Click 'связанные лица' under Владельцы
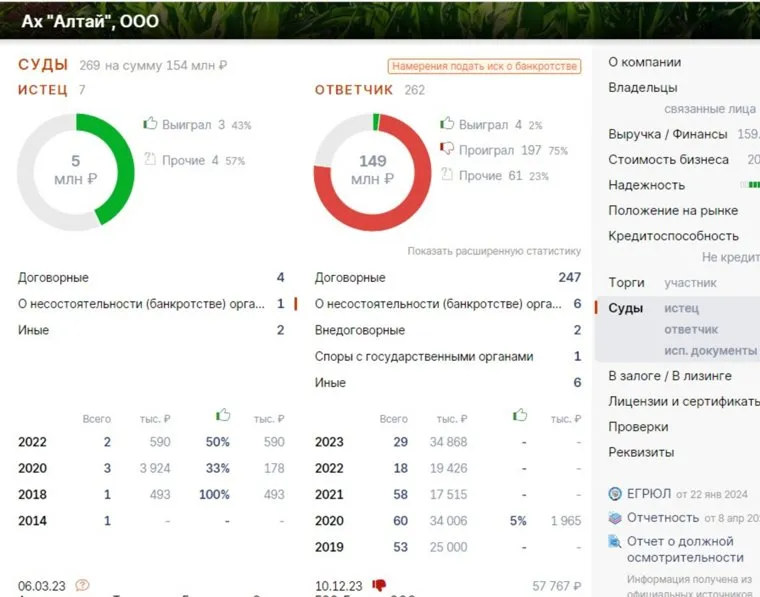Viewport: 760px width, 597px height. pos(710,109)
